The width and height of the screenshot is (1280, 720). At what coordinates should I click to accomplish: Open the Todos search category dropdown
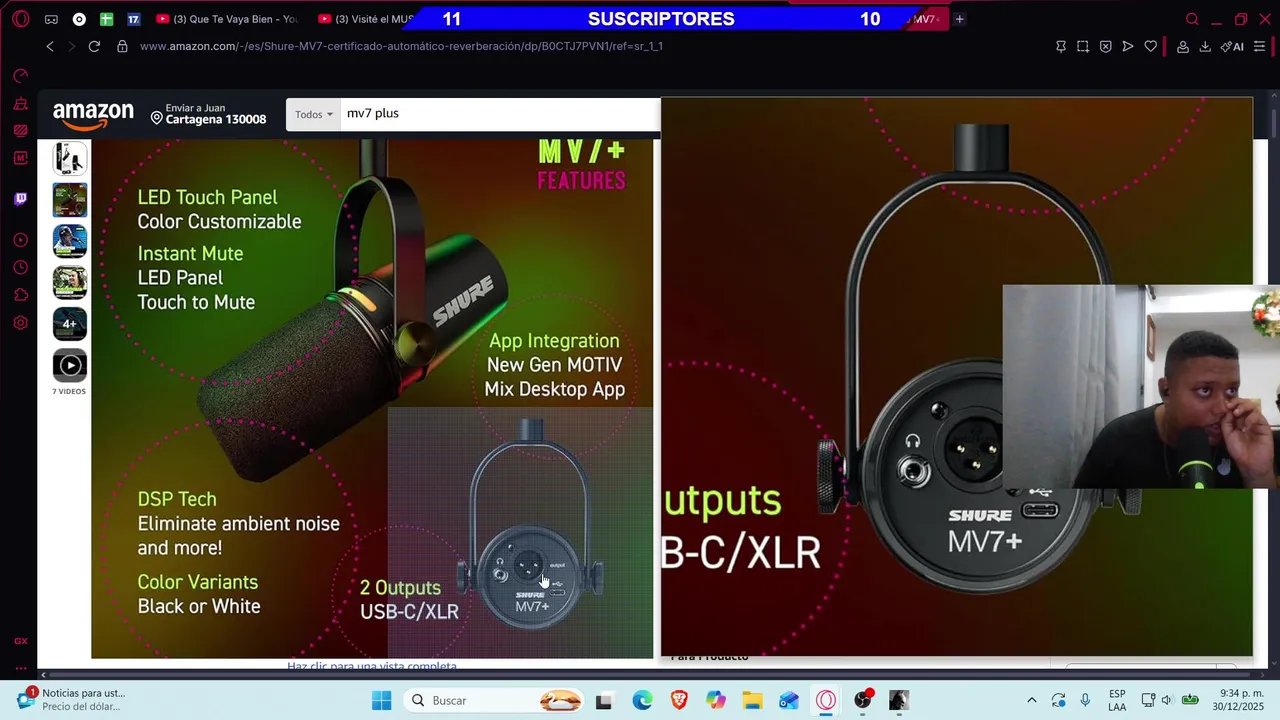314,114
